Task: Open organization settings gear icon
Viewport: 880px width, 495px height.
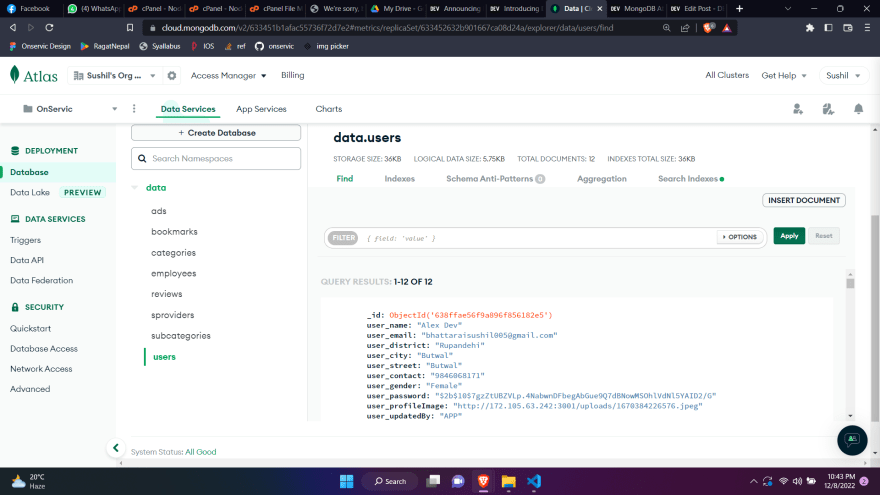Action: (x=172, y=75)
